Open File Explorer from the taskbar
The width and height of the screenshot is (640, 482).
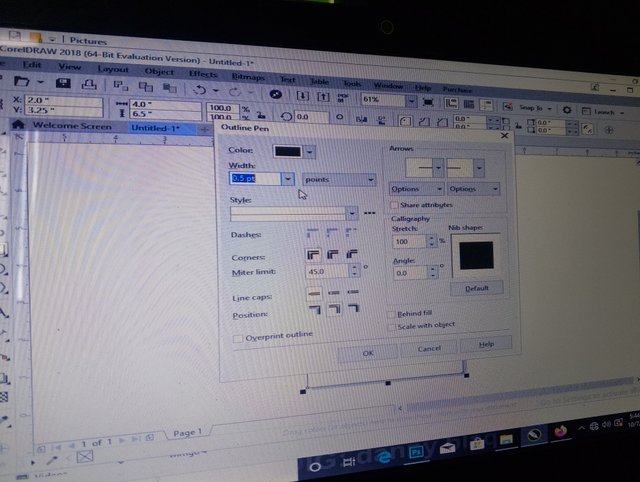point(506,439)
